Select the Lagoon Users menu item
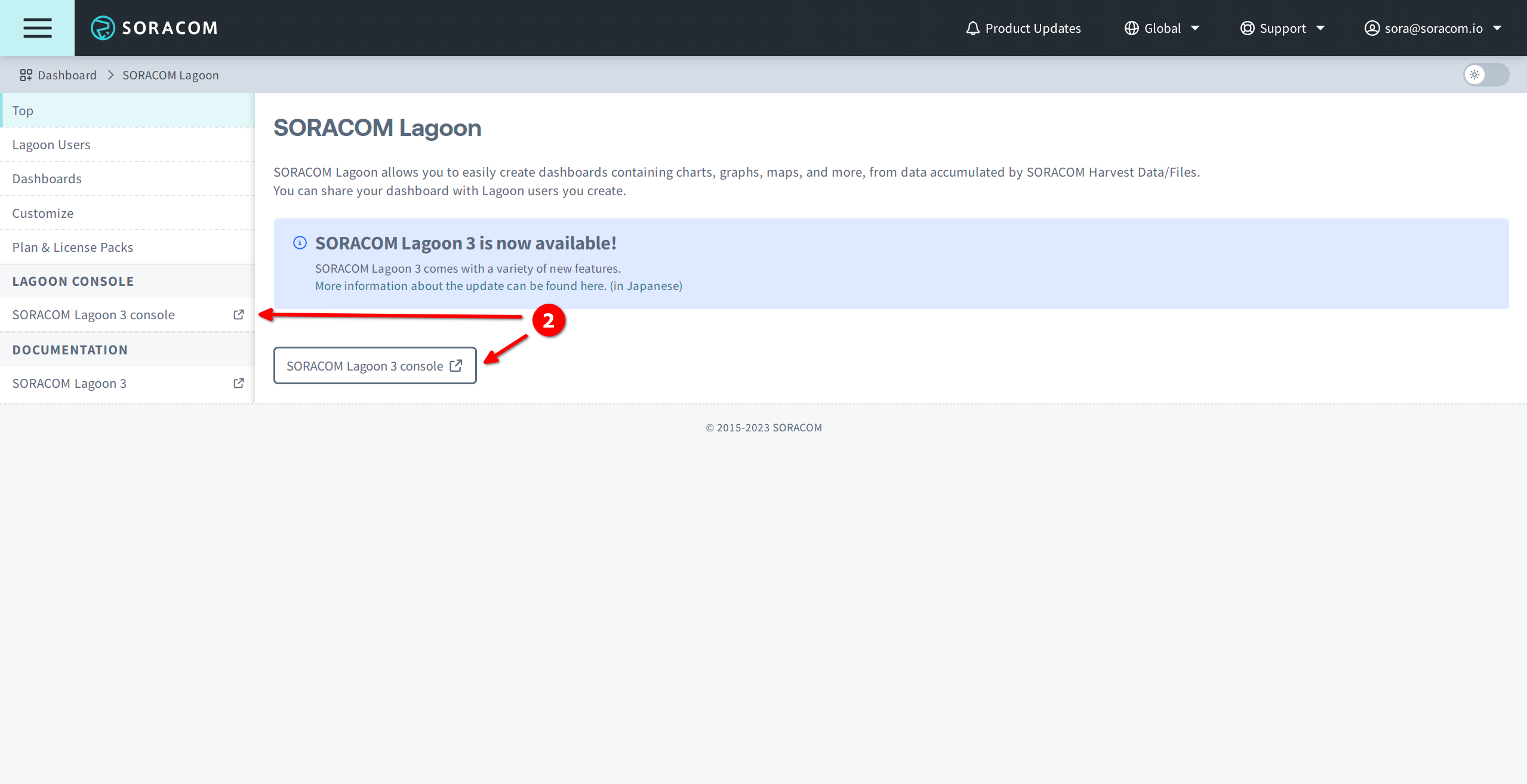 coord(51,144)
